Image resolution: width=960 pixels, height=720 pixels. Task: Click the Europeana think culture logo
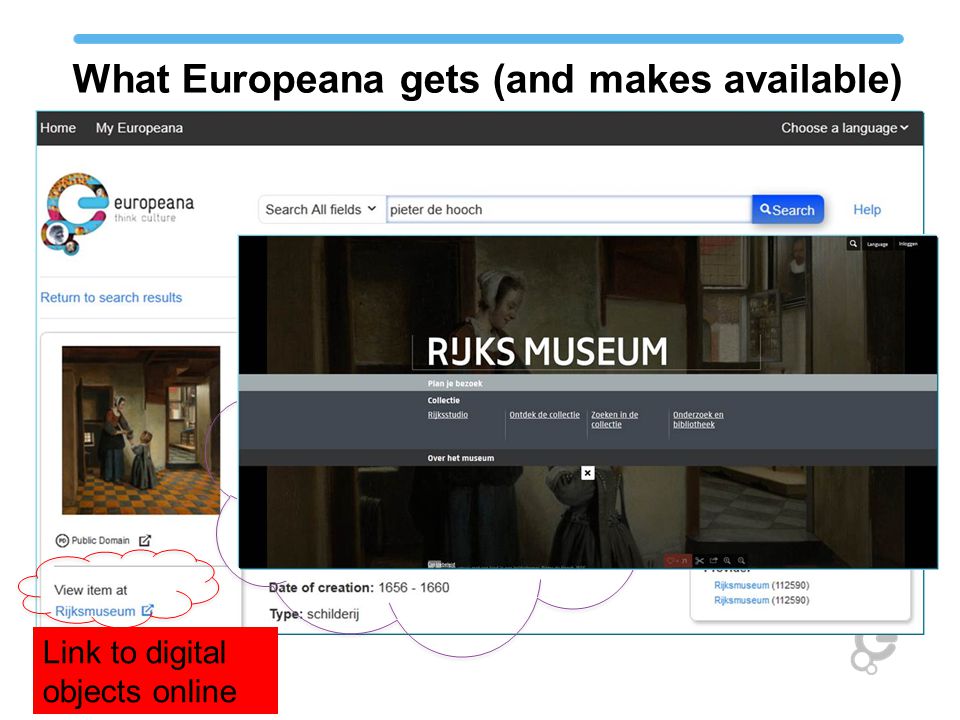(x=118, y=213)
